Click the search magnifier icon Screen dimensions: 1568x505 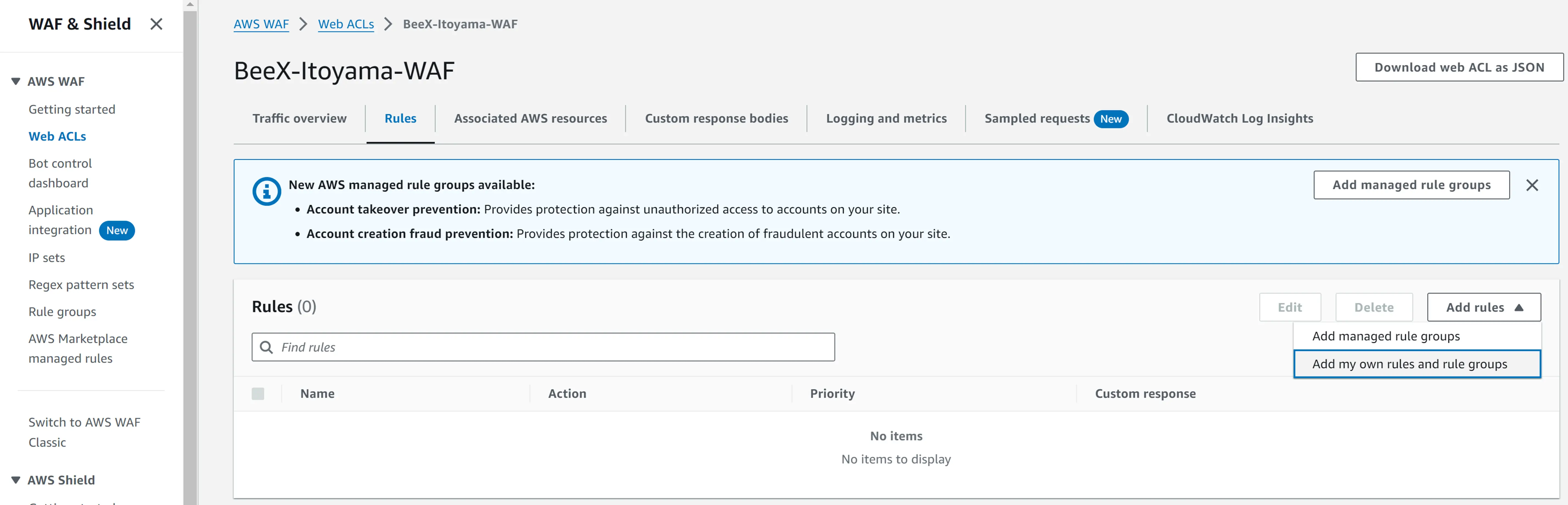266,347
